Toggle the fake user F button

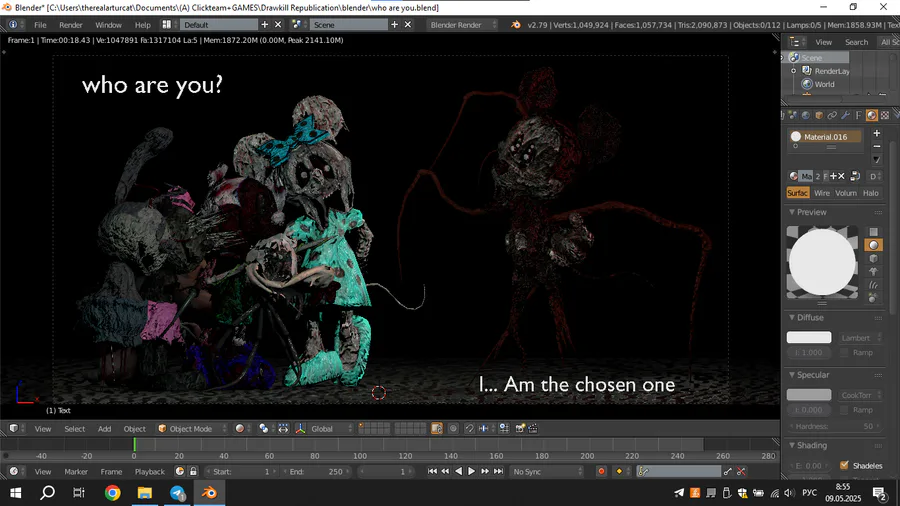[x=825, y=176]
